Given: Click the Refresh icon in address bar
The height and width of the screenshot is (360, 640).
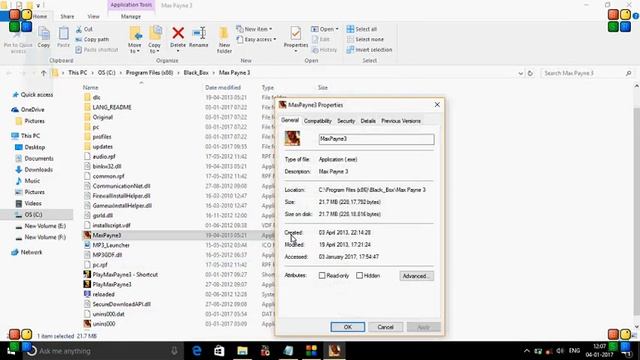Looking at the screenshot, I should pyautogui.click(x=530, y=73).
